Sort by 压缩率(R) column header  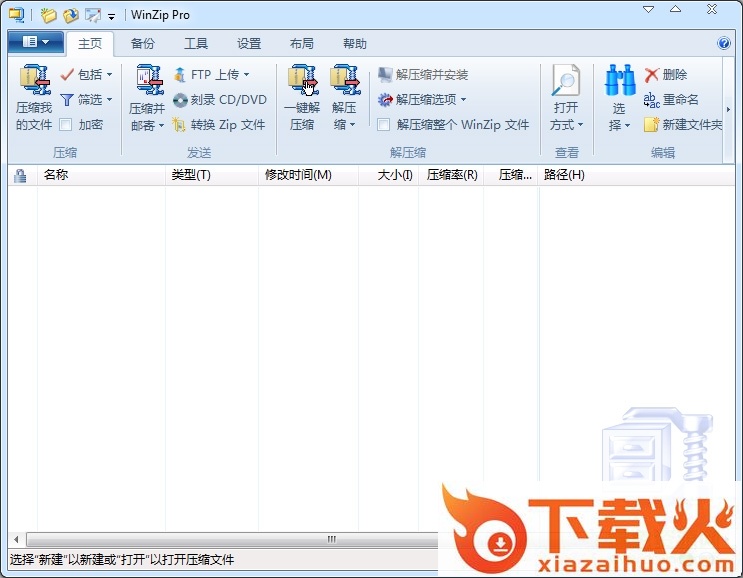tap(451, 175)
